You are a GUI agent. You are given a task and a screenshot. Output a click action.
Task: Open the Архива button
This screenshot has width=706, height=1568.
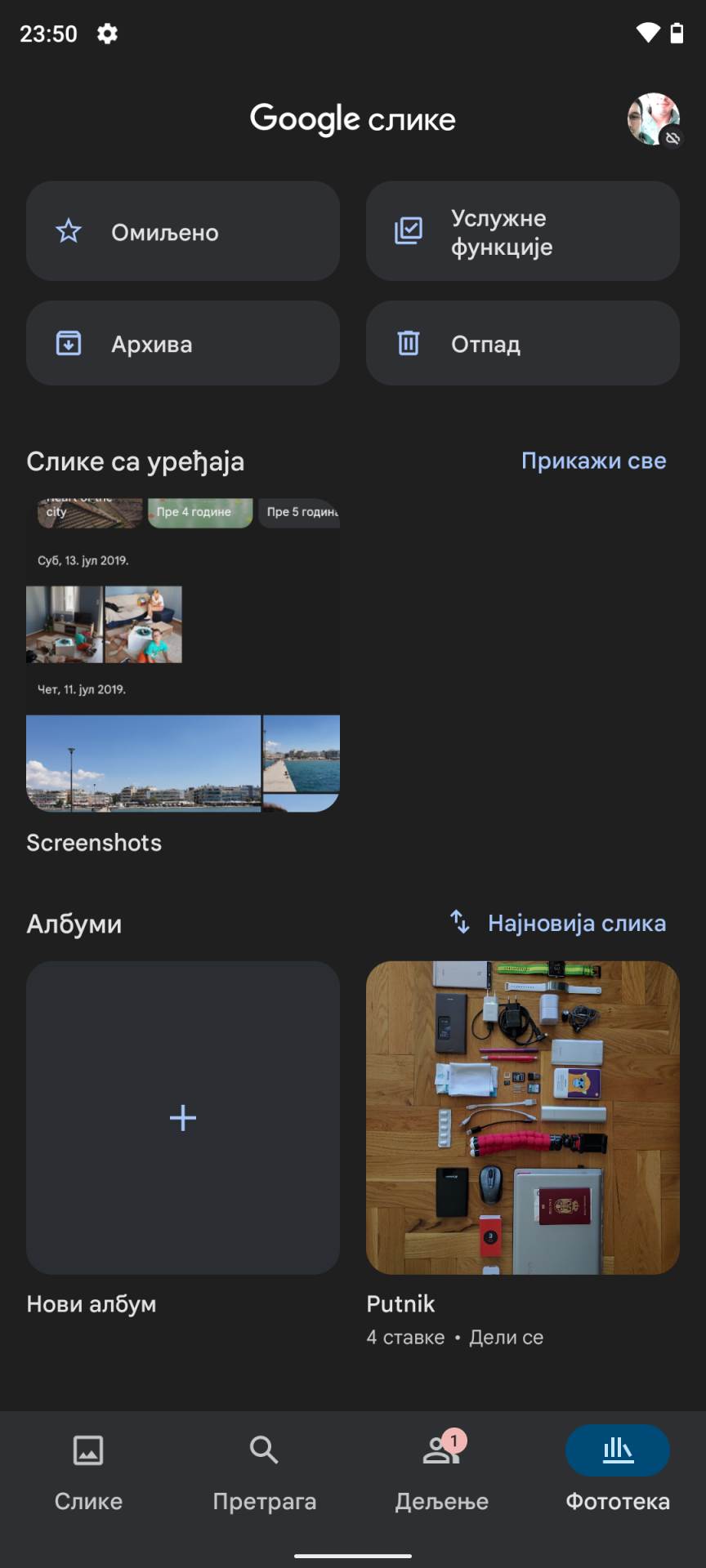pos(183,343)
